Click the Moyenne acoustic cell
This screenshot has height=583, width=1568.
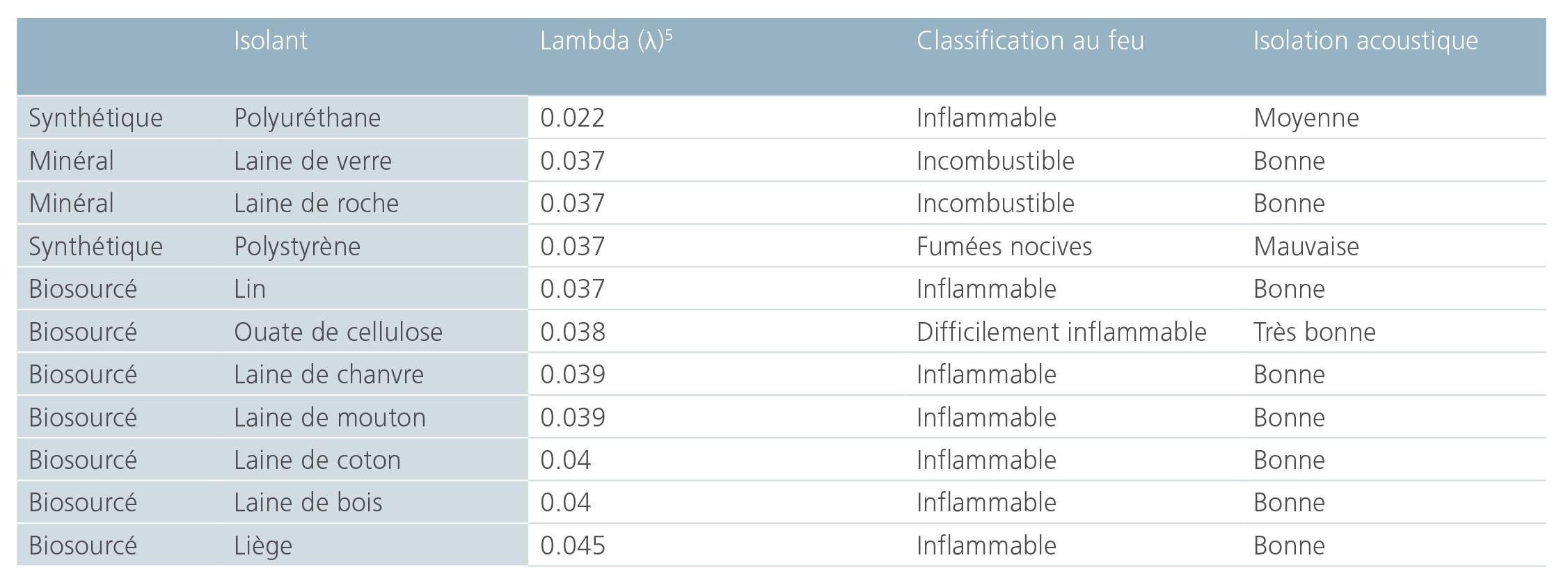click(1306, 118)
